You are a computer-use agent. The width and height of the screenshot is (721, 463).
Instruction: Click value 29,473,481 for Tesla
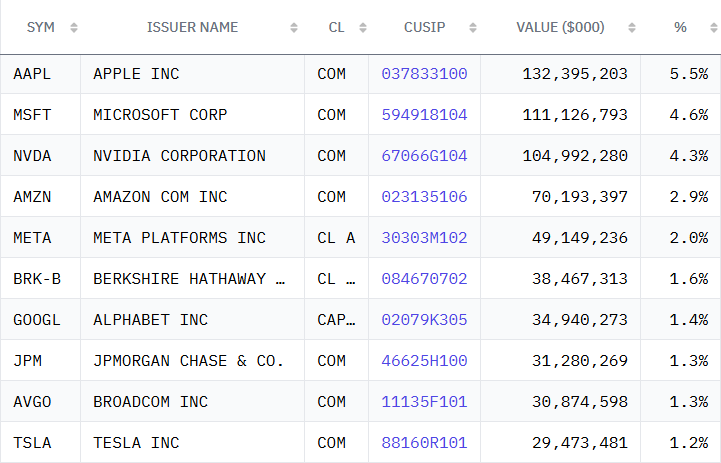pos(580,443)
